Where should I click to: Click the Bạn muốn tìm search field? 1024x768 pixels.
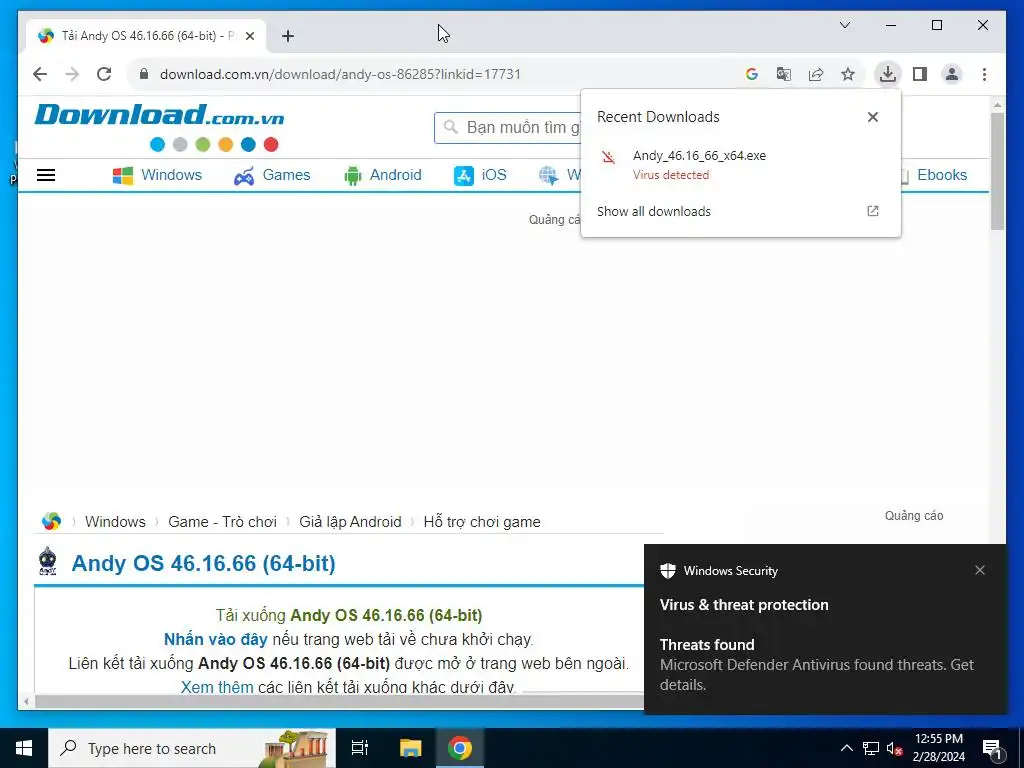(x=507, y=127)
